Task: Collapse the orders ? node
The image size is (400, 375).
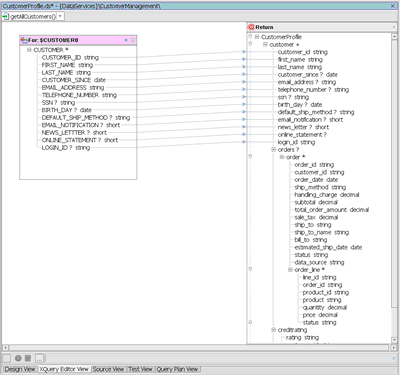Action: pos(273,150)
